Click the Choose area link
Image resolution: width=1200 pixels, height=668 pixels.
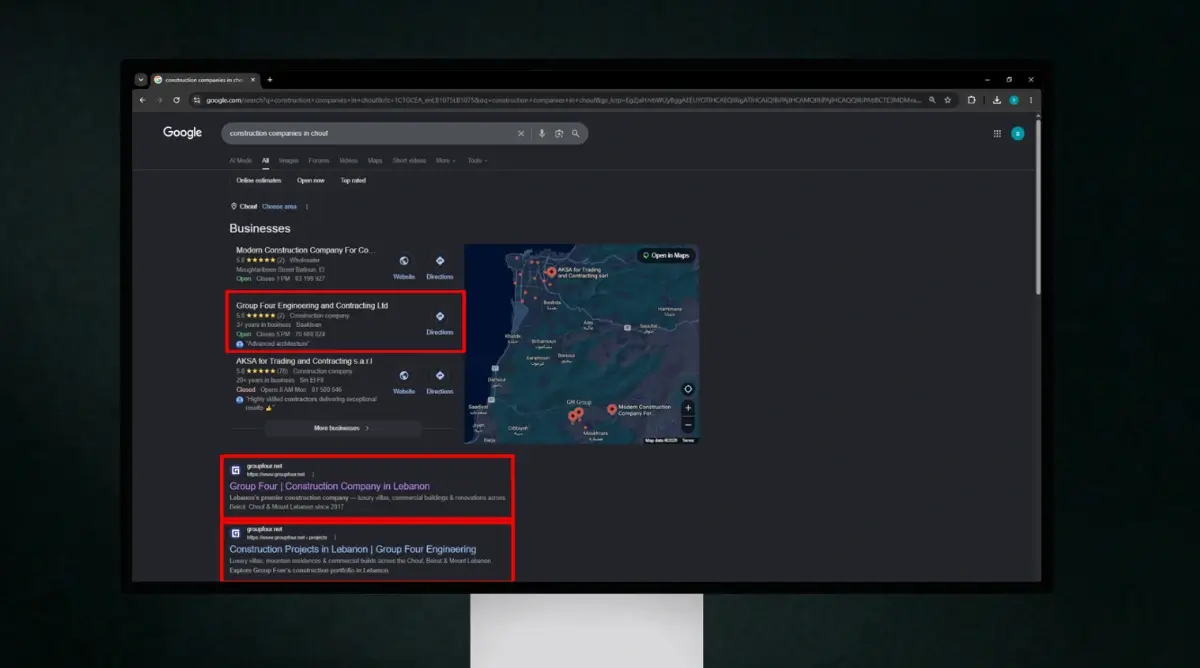click(x=280, y=207)
